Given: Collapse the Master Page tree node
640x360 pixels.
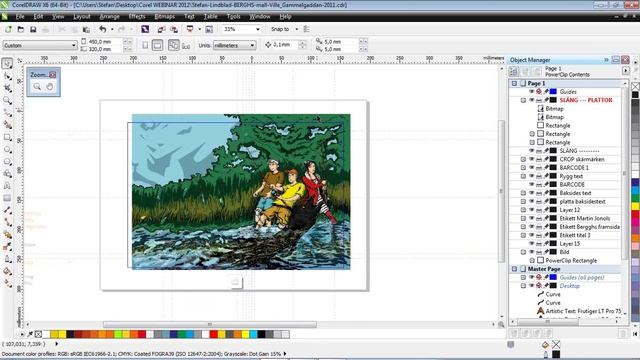Looking at the screenshot, I should click(514, 269).
